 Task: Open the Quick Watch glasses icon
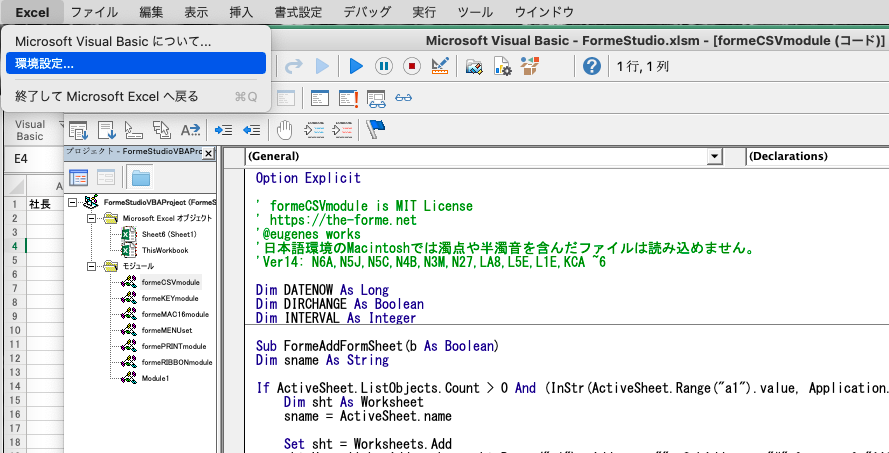[x=403, y=98]
